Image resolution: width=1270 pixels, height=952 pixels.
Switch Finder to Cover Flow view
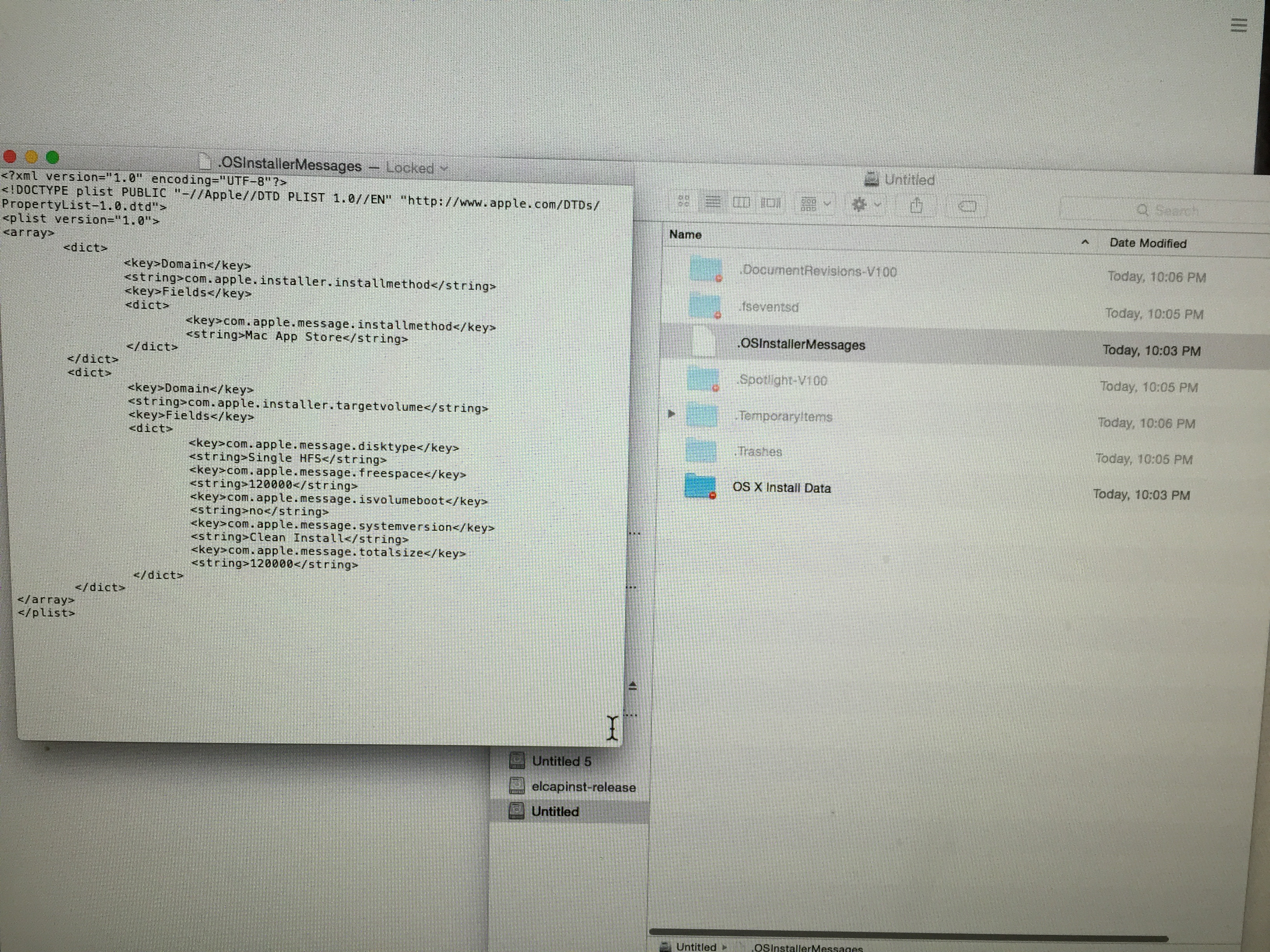point(770,203)
